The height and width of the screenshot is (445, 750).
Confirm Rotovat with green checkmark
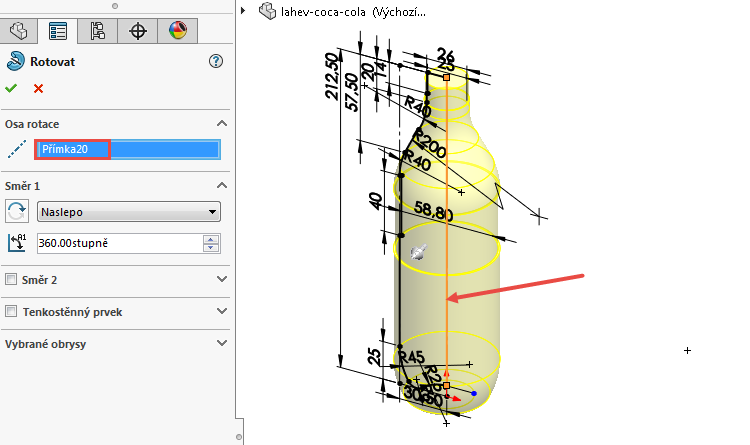(11, 88)
